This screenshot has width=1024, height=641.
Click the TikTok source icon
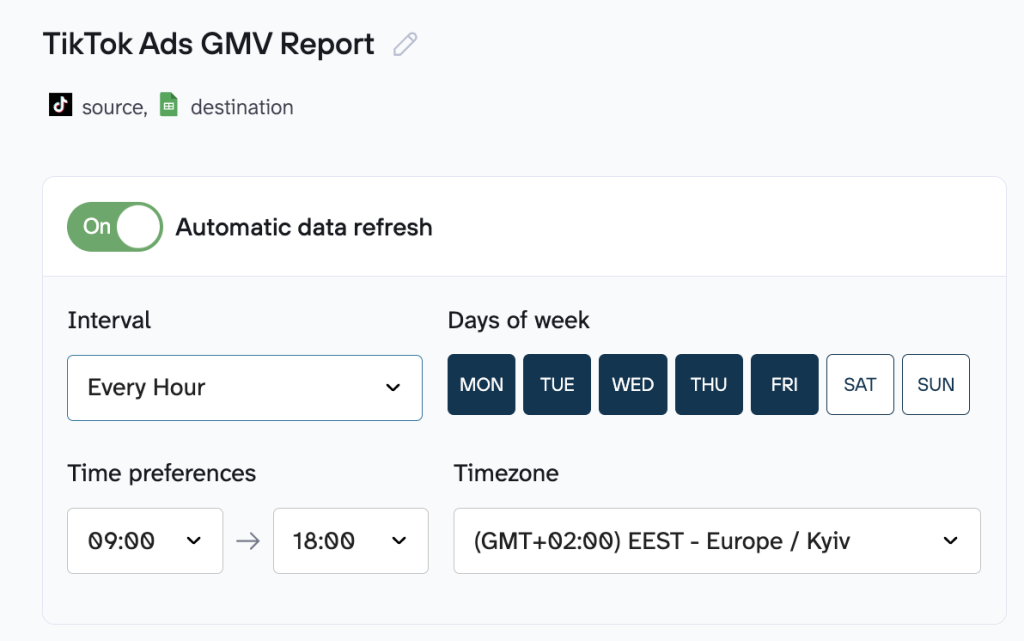pos(60,105)
